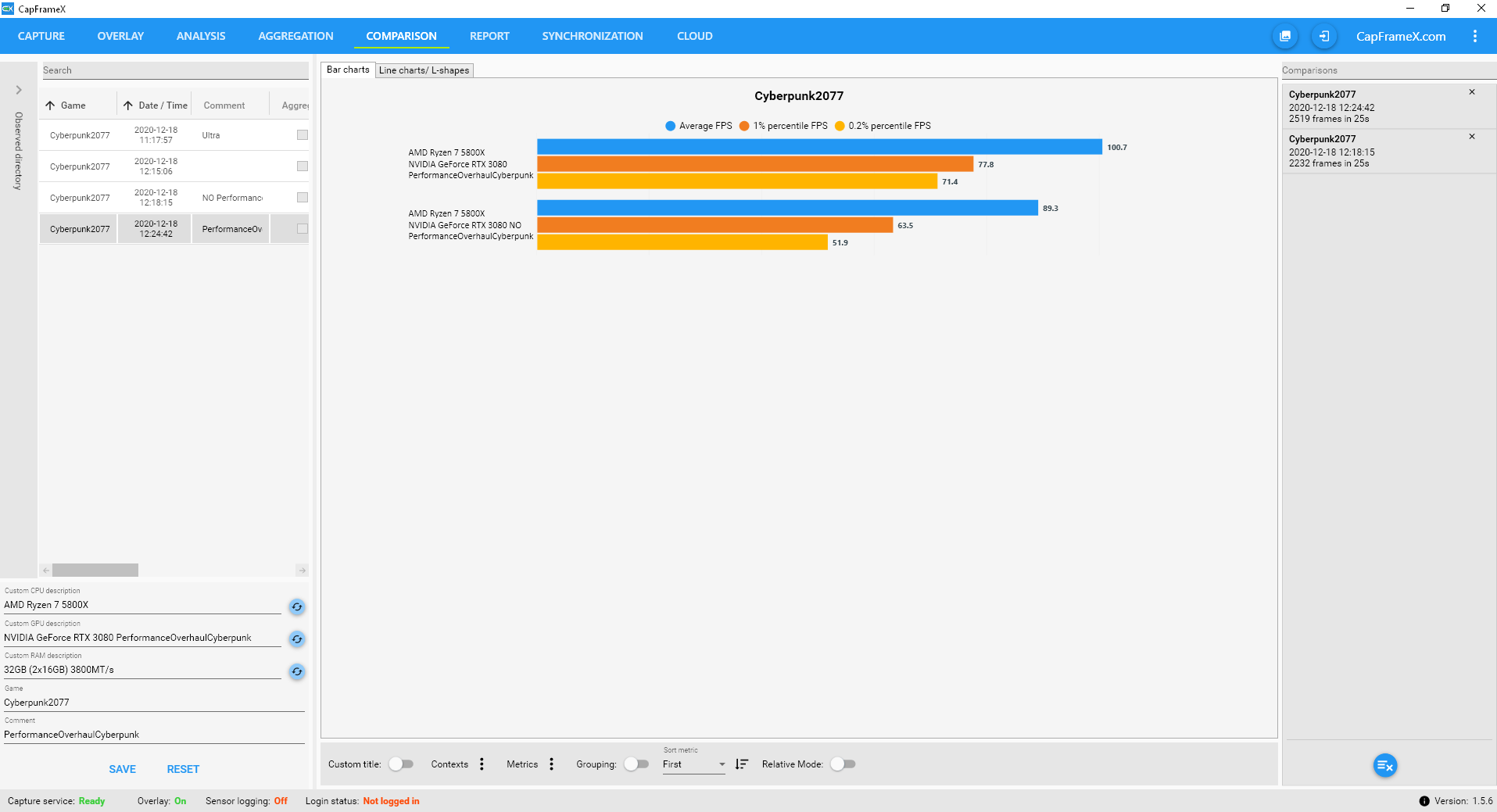The image size is (1497, 812).
Task: Open the CAPTURE tab
Action: point(41,36)
